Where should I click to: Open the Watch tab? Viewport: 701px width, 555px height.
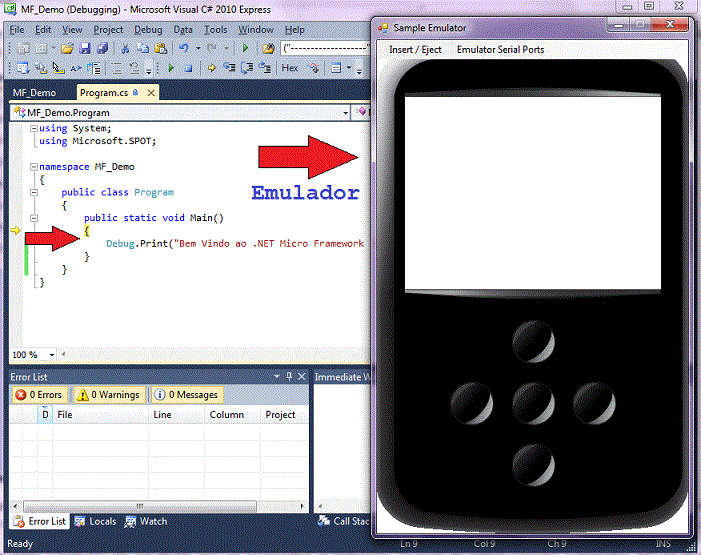tap(146, 521)
